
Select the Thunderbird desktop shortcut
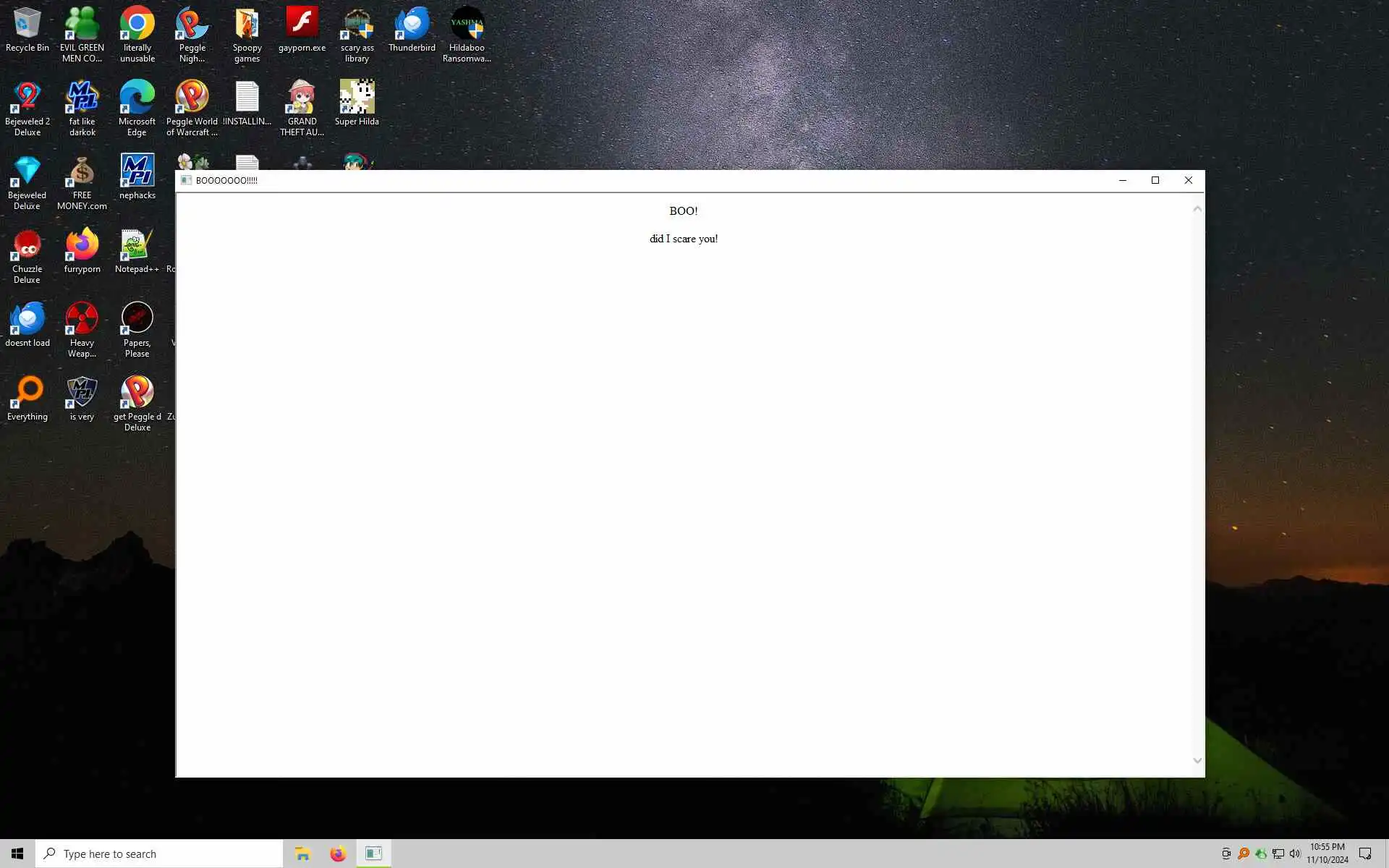[412, 29]
